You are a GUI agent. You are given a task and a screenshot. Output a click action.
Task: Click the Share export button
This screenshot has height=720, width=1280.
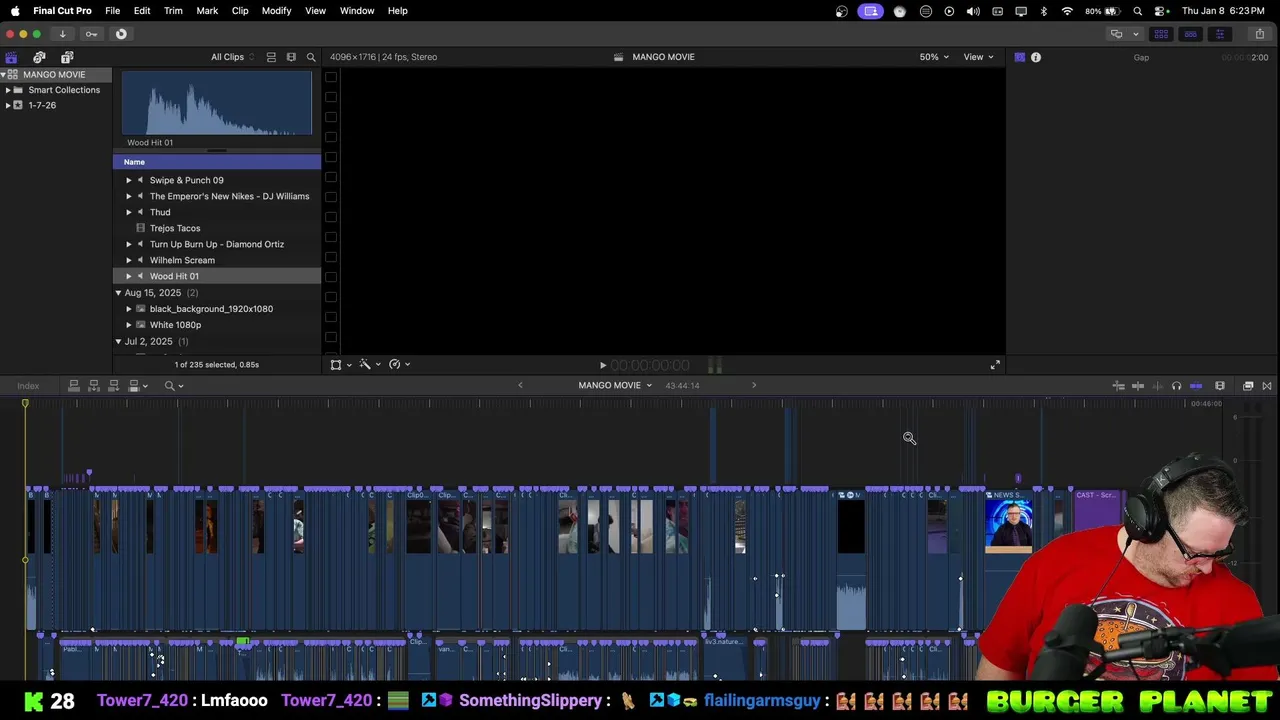tap(1259, 34)
